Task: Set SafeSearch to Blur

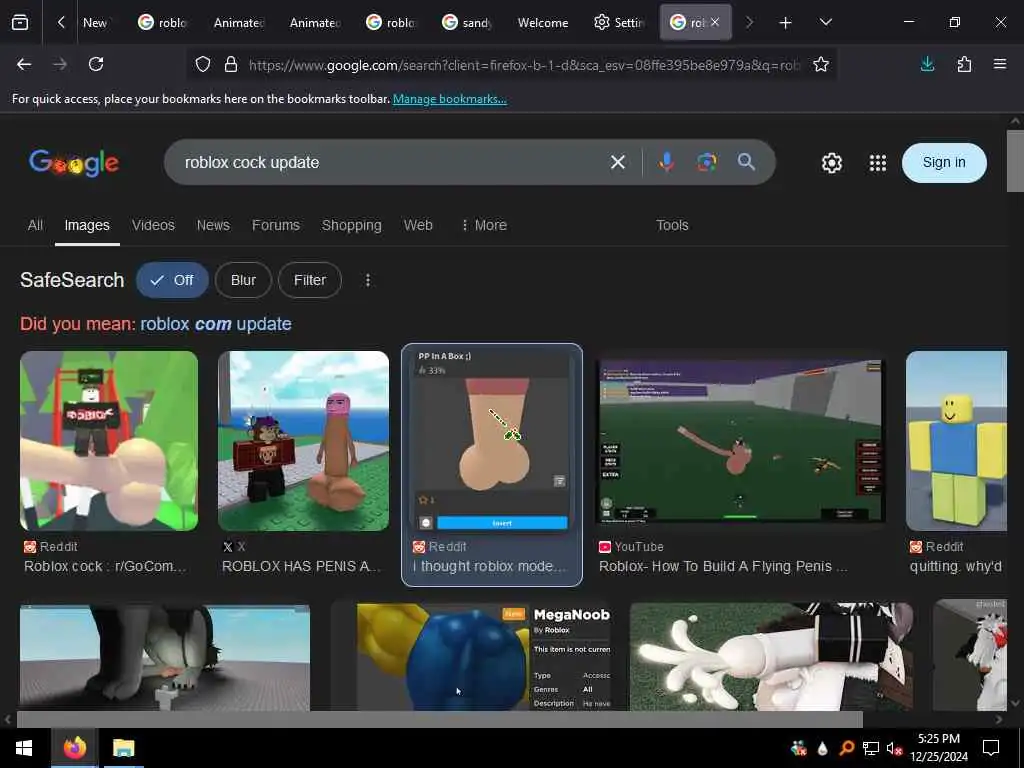Action: pyautogui.click(x=243, y=280)
